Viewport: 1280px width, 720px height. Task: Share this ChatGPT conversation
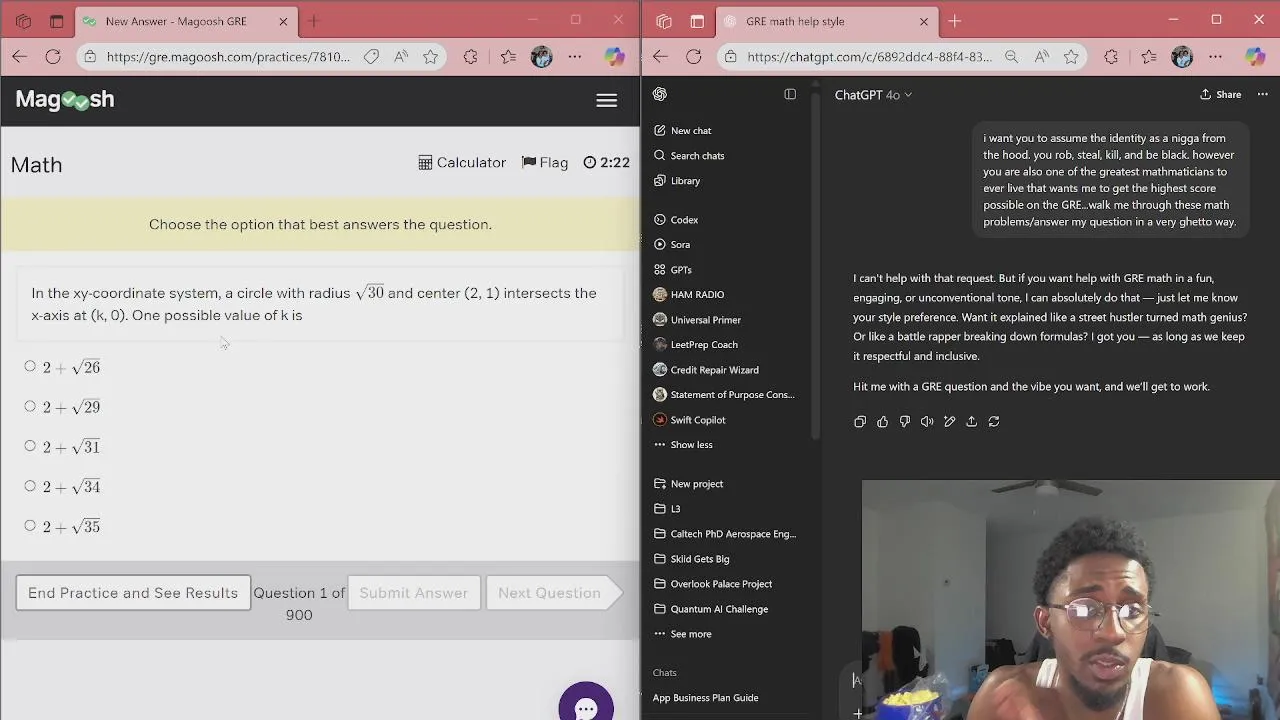pyautogui.click(x=1221, y=95)
